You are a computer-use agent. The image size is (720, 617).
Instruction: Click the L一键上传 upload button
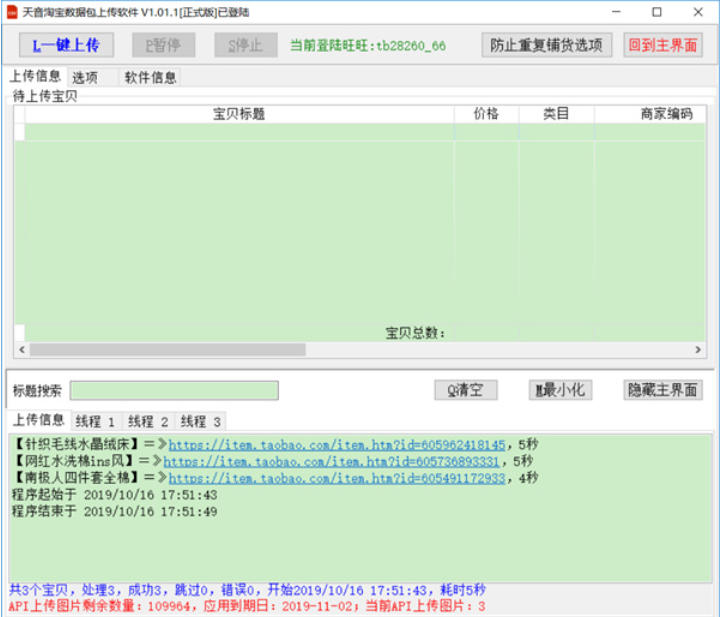[66, 45]
